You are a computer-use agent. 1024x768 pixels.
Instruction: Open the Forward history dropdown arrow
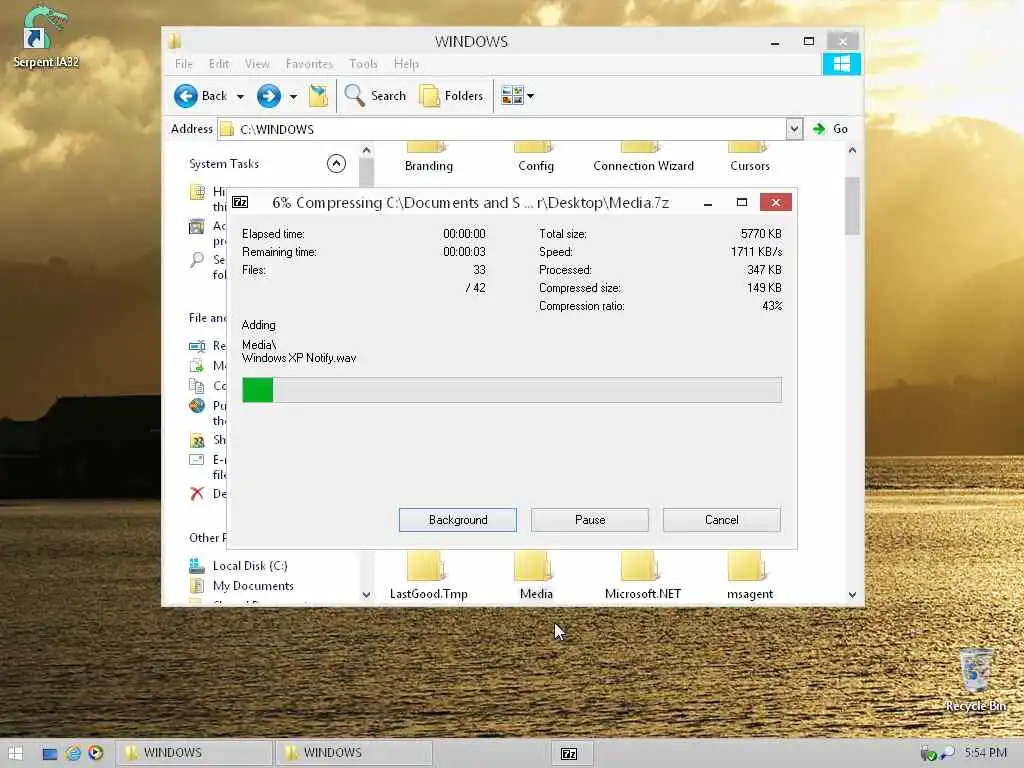pos(293,97)
